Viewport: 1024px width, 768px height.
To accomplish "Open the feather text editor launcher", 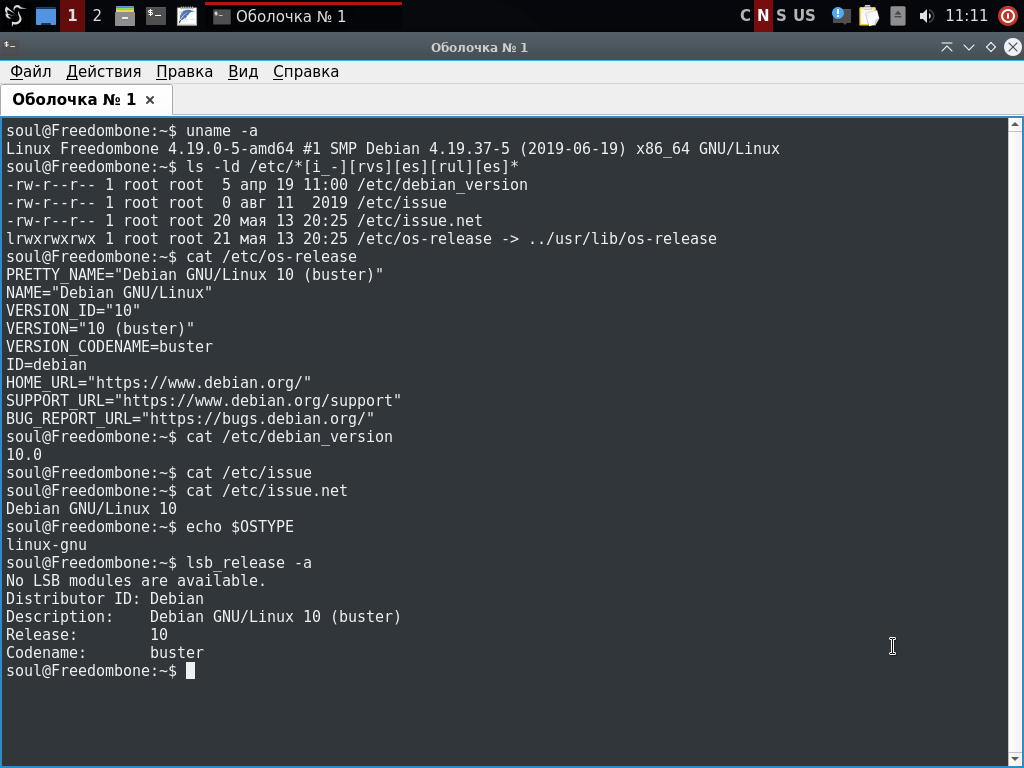I will pyautogui.click(x=187, y=16).
